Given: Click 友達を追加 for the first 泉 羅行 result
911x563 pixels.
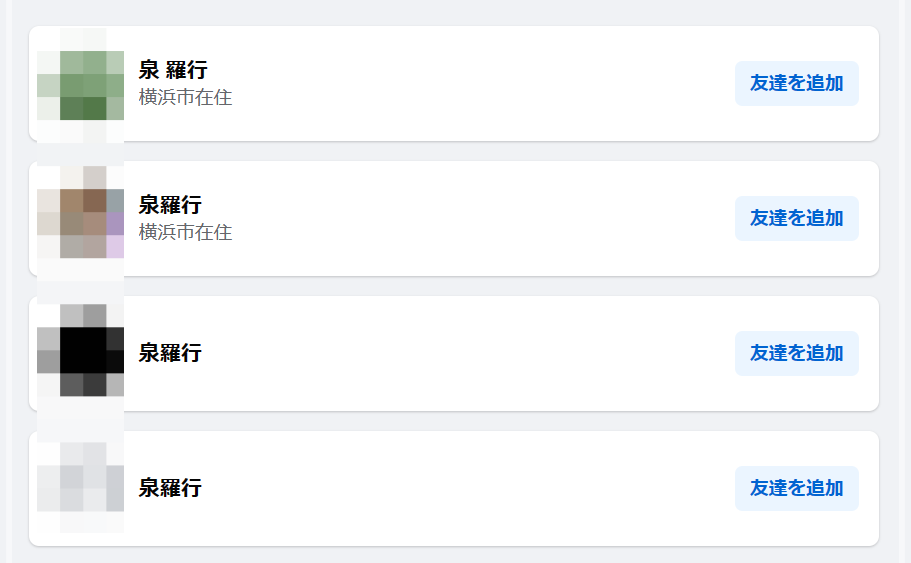Looking at the screenshot, I should click(797, 84).
